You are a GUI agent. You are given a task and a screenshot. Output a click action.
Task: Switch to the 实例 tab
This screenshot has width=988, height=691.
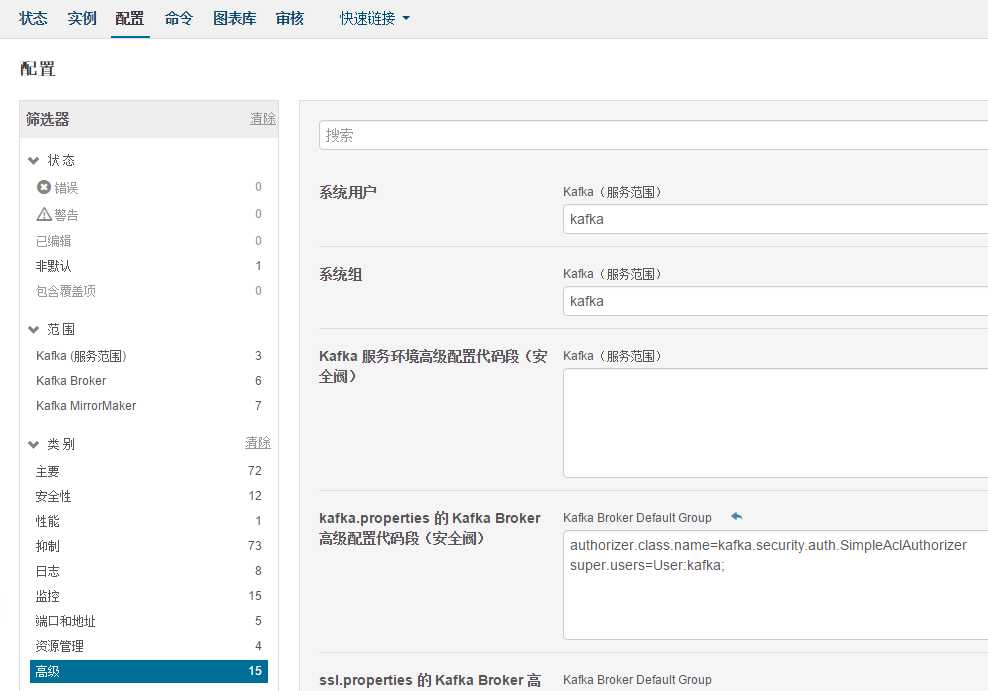(82, 18)
